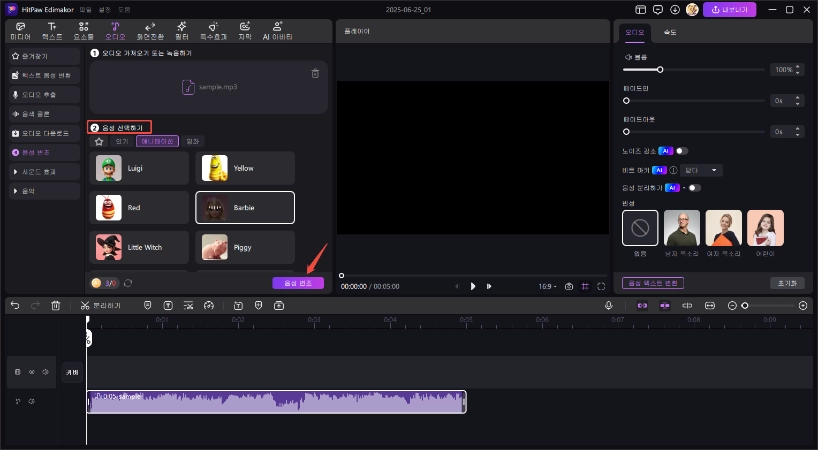Click the 음성 텍스트 변환 button
The image size is (818, 450).
click(x=653, y=283)
